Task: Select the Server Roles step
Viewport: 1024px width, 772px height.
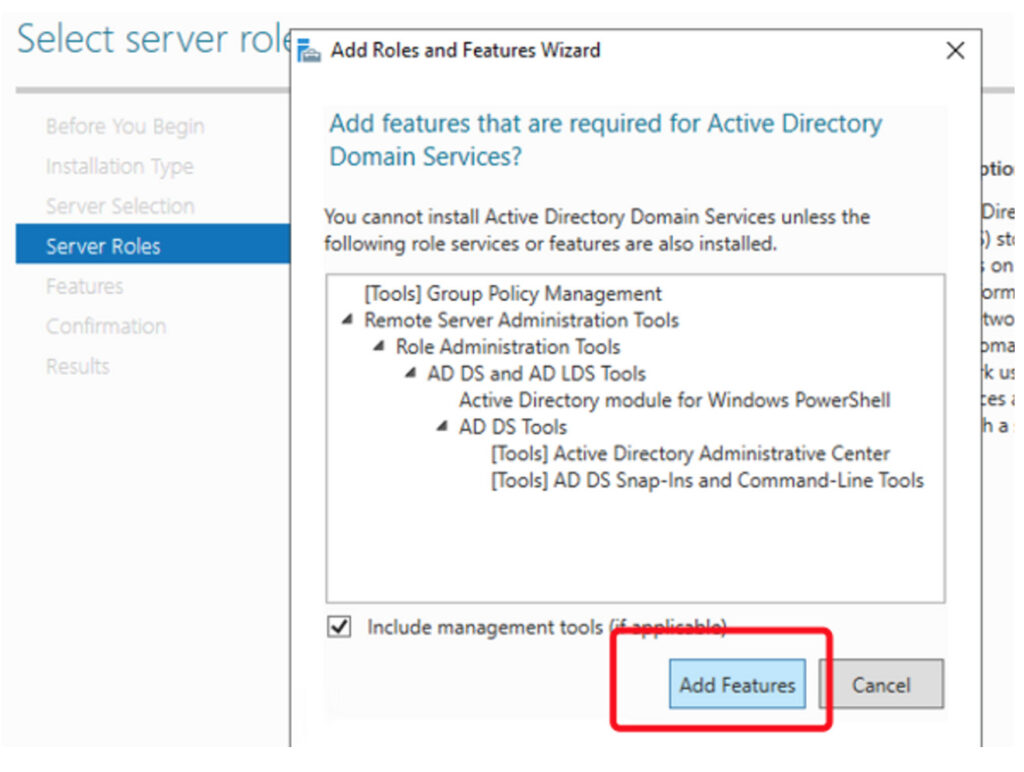Action: [x=103, y=247]
